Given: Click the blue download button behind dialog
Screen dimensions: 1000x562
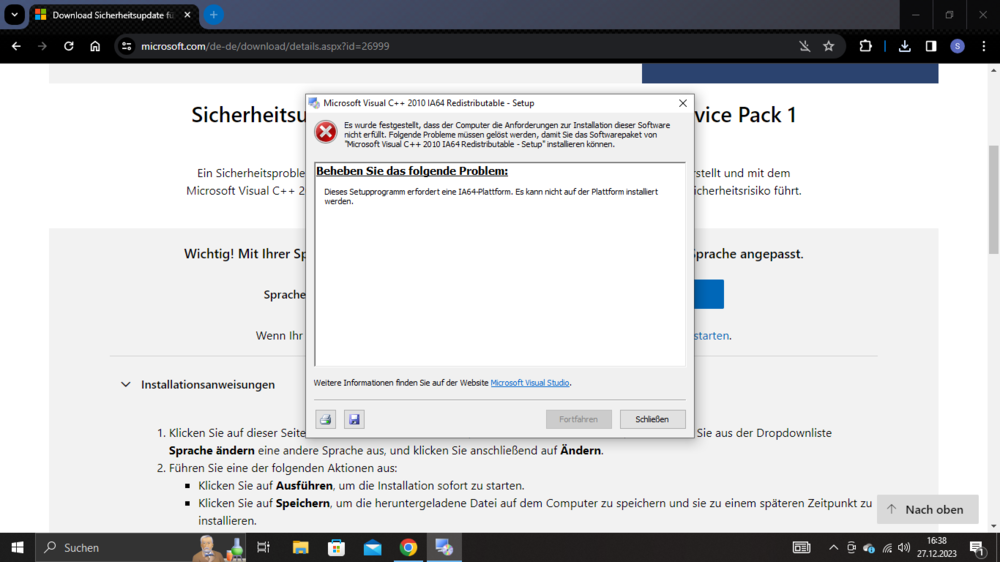Looking at the screenshot, I should pos(709,294).
